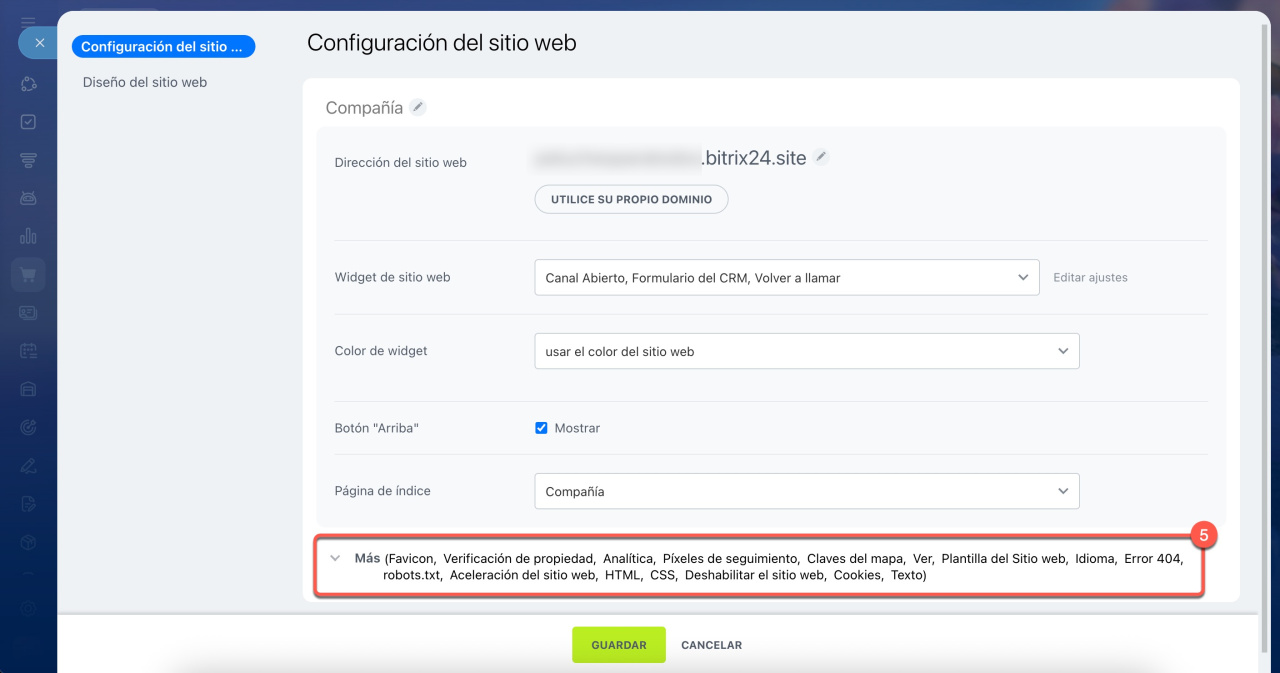1280x673 pixels.
Task: Uncheck the Mostrar checkbox for Botón Arriba
Action: (x=541, y=428)
